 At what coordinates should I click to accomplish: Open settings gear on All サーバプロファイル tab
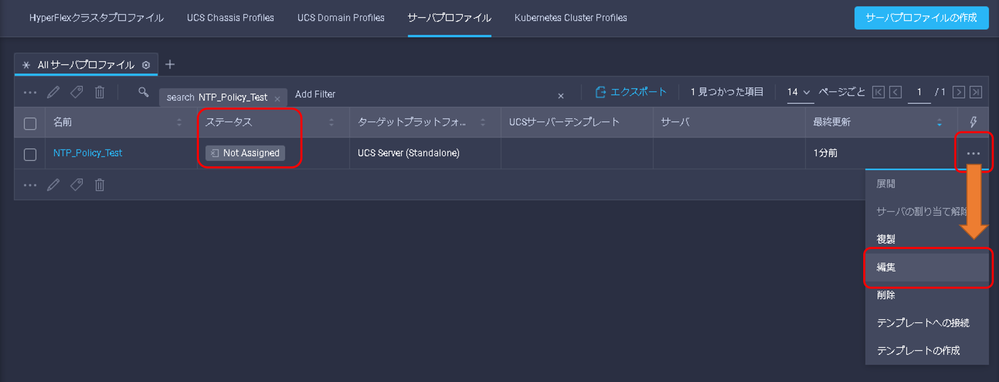pyautogui.click(x=146, y=65)
